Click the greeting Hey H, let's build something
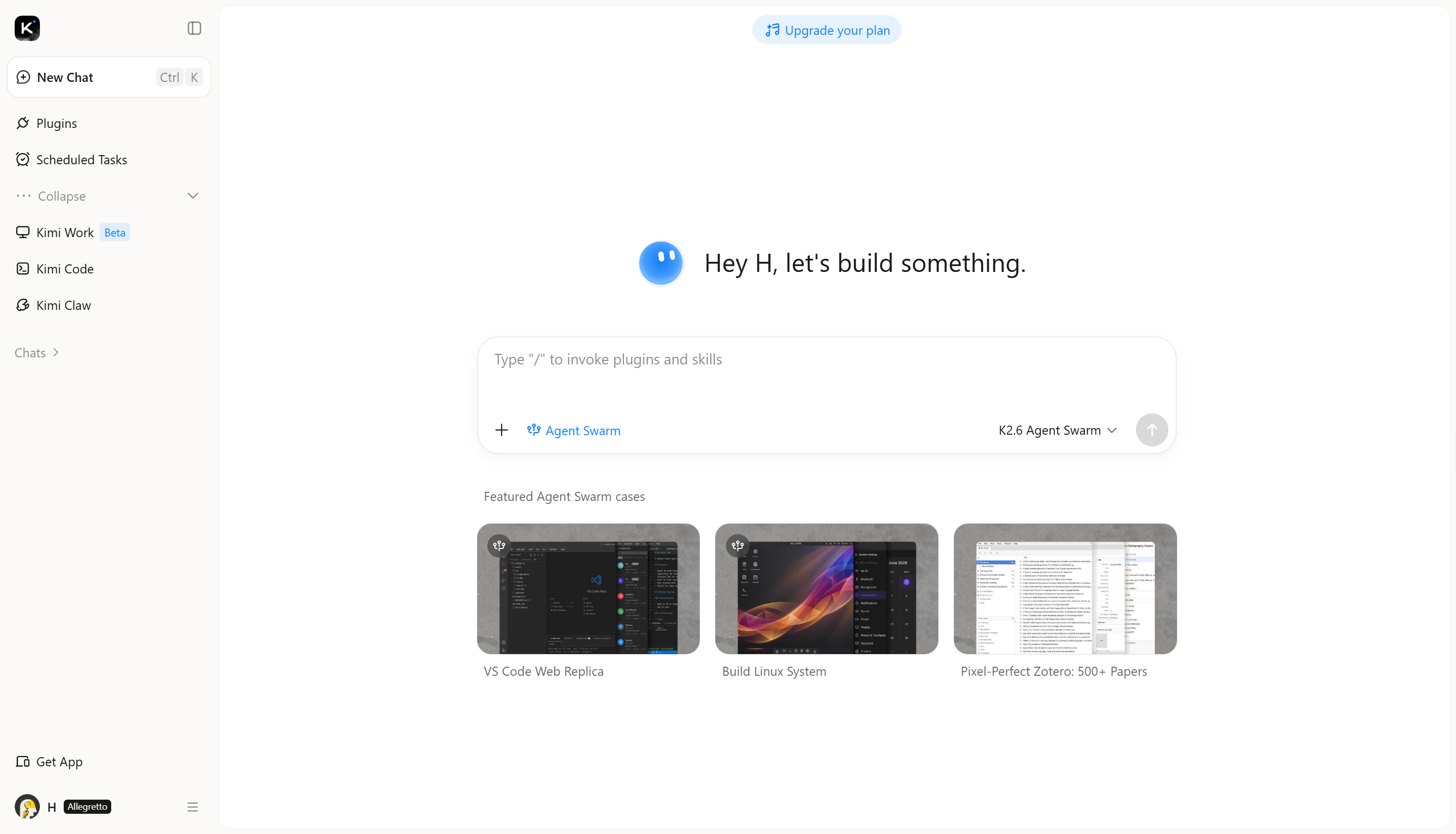The image size is (1456, 834). [x=865, y=263]
